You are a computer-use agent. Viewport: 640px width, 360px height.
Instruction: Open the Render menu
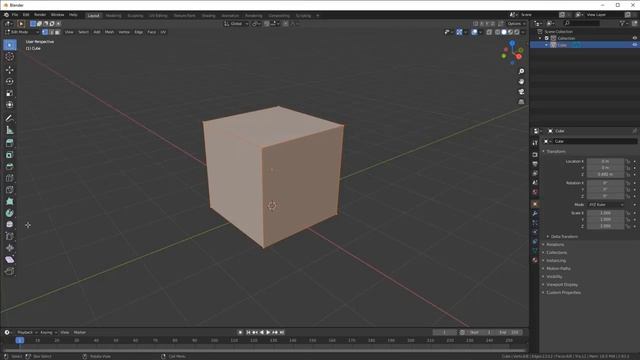coord(40,15)
